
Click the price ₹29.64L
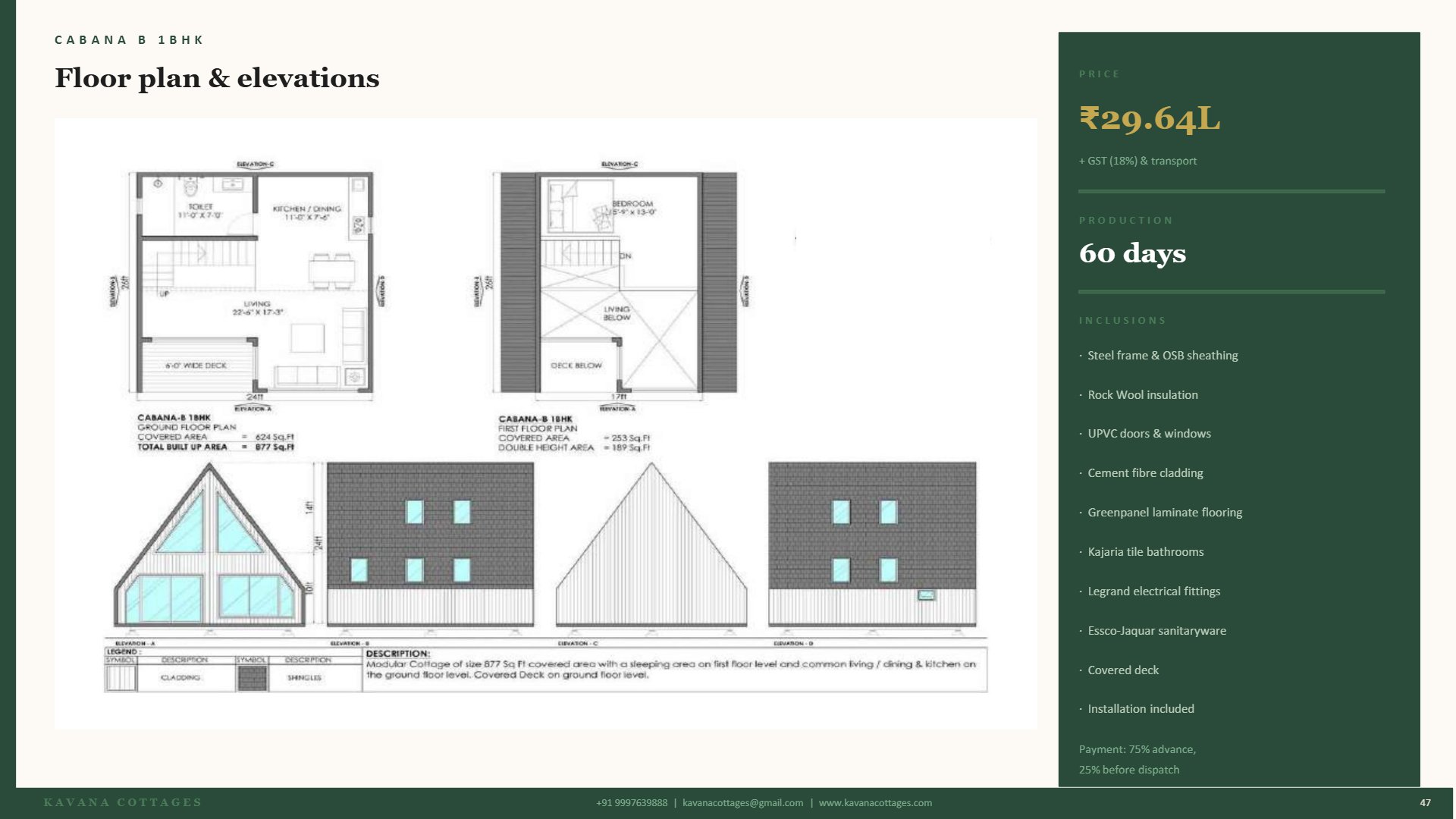pos(1150,118)
